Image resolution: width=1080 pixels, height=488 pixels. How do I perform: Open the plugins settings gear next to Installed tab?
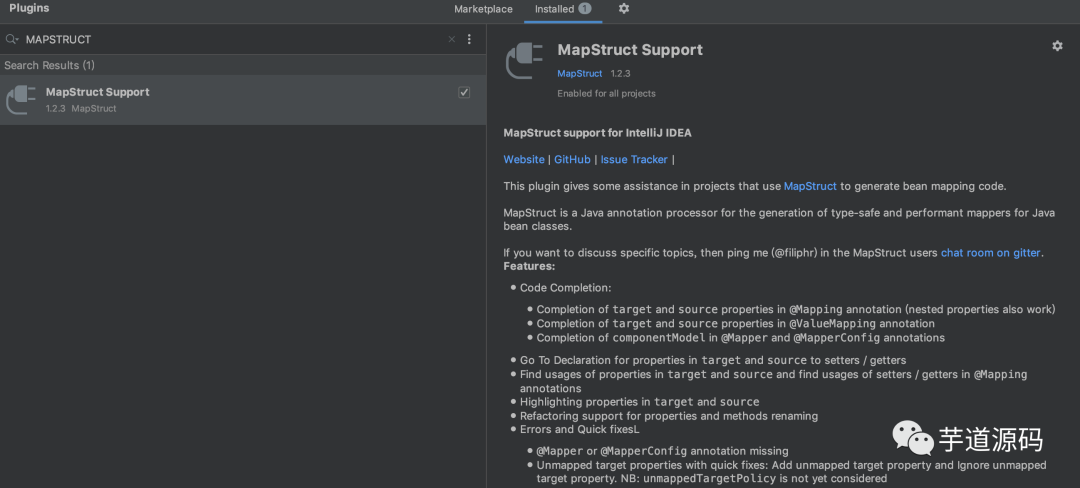click(x=624, y=9)
